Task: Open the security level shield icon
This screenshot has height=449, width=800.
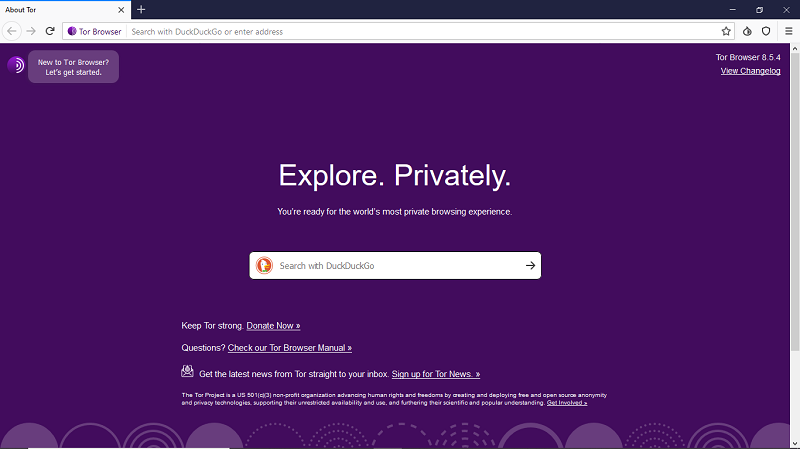Action: tap(766, 31)
